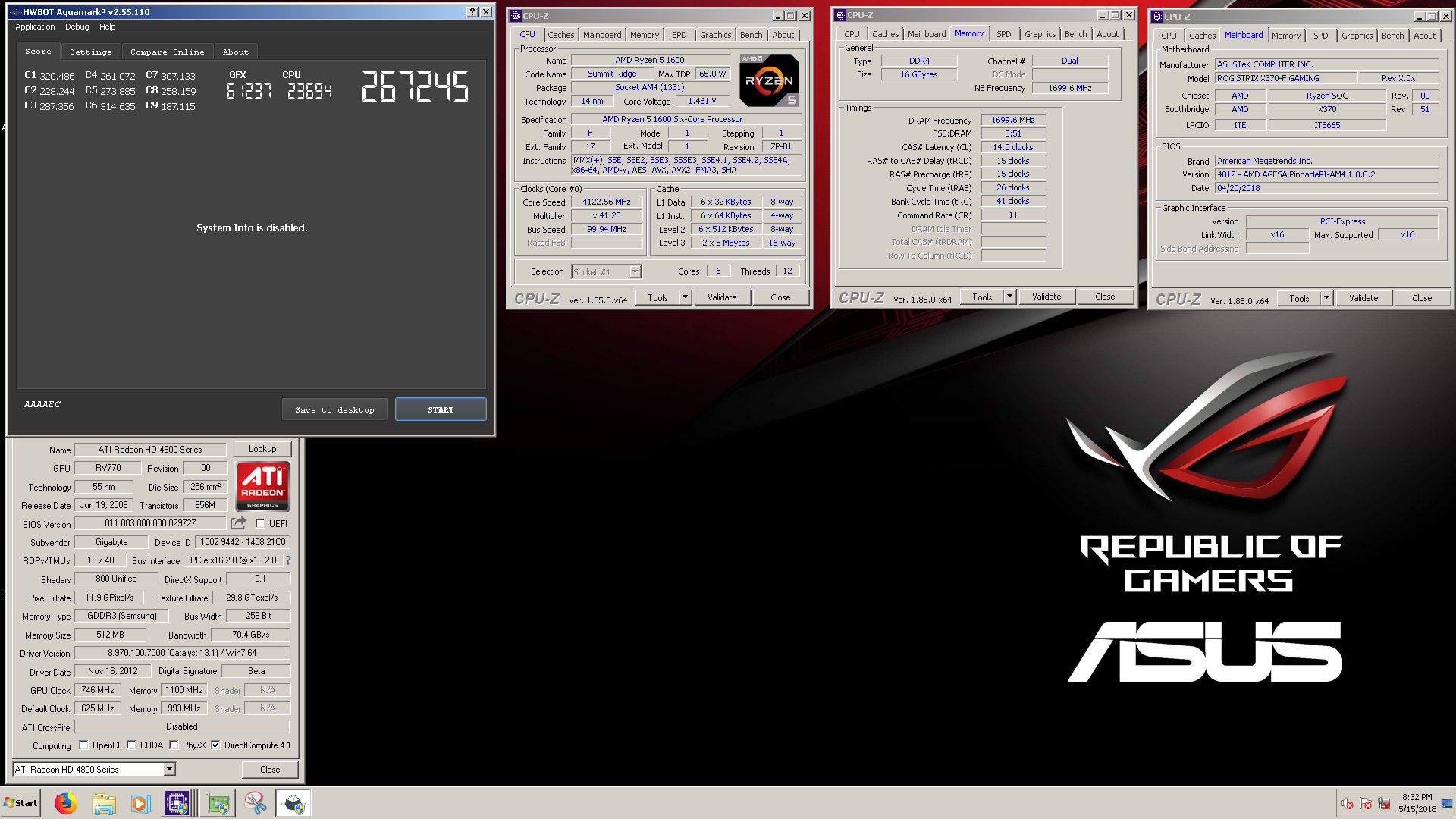This screenshot has width=1456, height=819.
Task: Click Validate in the Memory window
Action: (x=1046, y=297)
